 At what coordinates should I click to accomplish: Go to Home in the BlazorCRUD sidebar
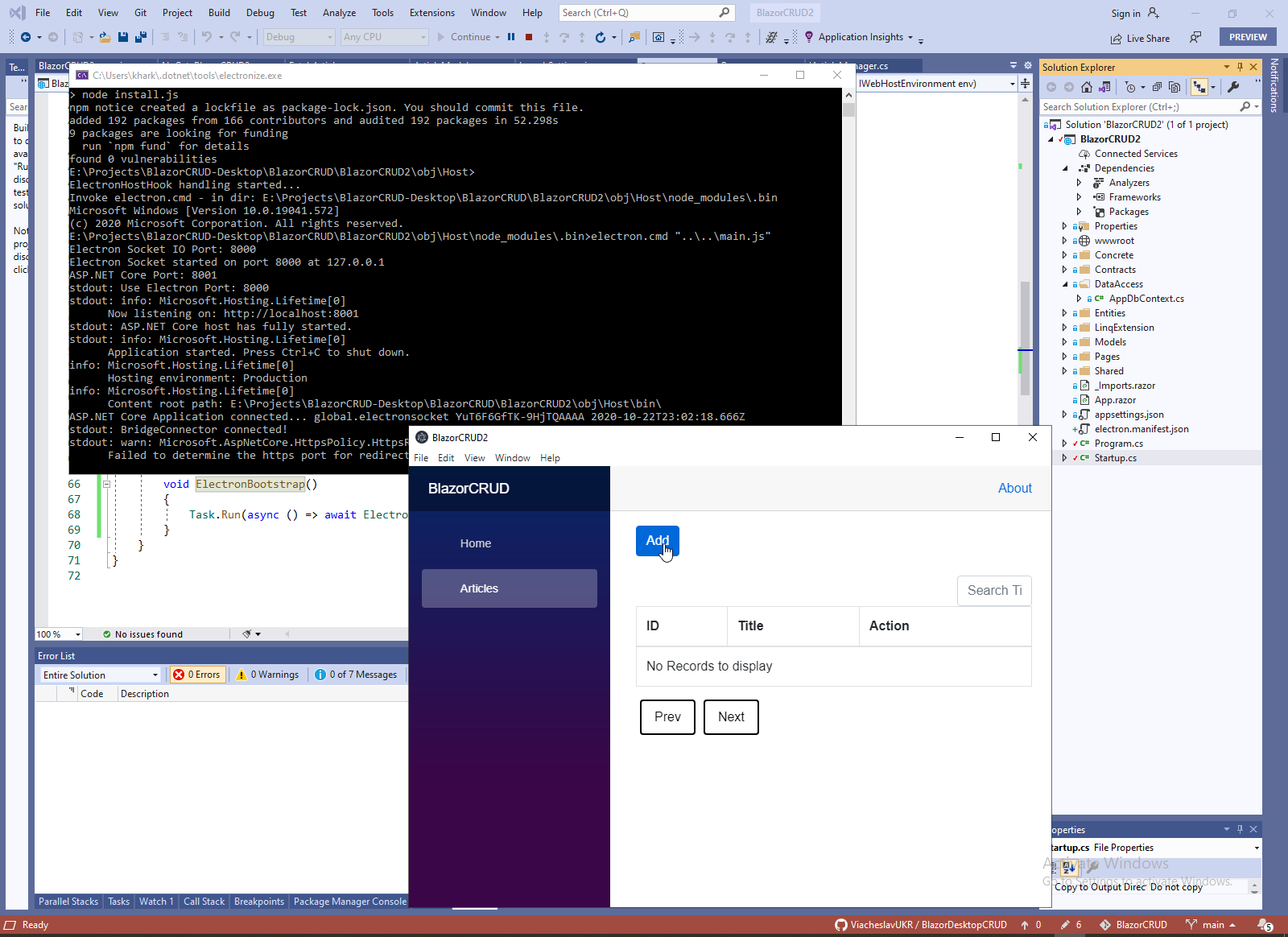coord(510,543)
